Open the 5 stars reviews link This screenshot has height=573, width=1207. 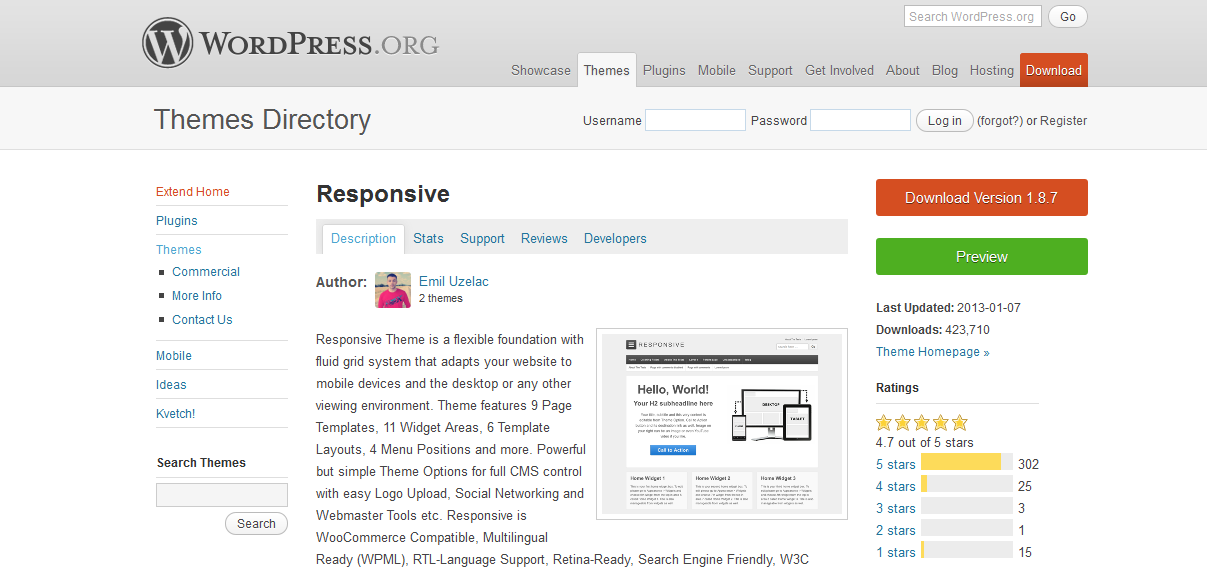[x=896, y=465]
